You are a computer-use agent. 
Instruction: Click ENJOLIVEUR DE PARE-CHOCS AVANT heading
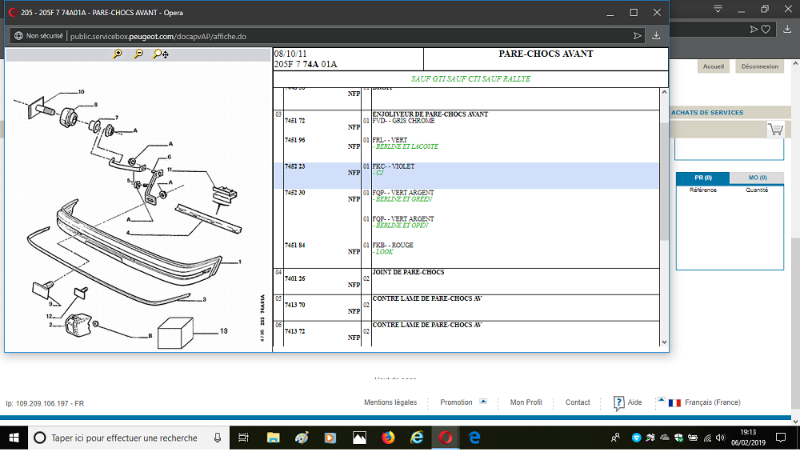[430, 114]
